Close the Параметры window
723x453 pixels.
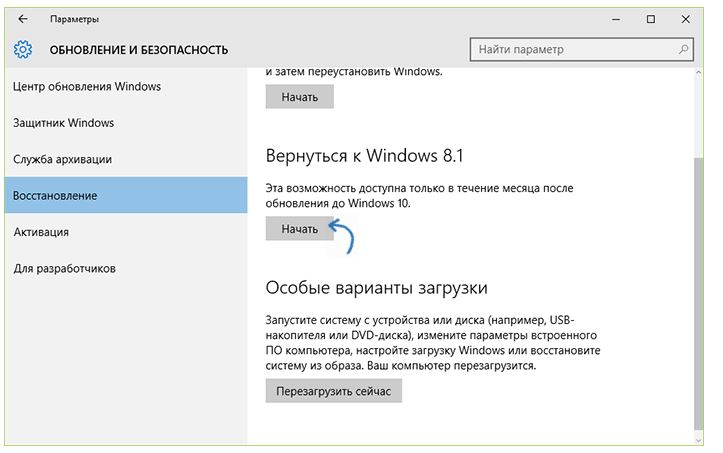pyautogui.click(x=685, y=19)
